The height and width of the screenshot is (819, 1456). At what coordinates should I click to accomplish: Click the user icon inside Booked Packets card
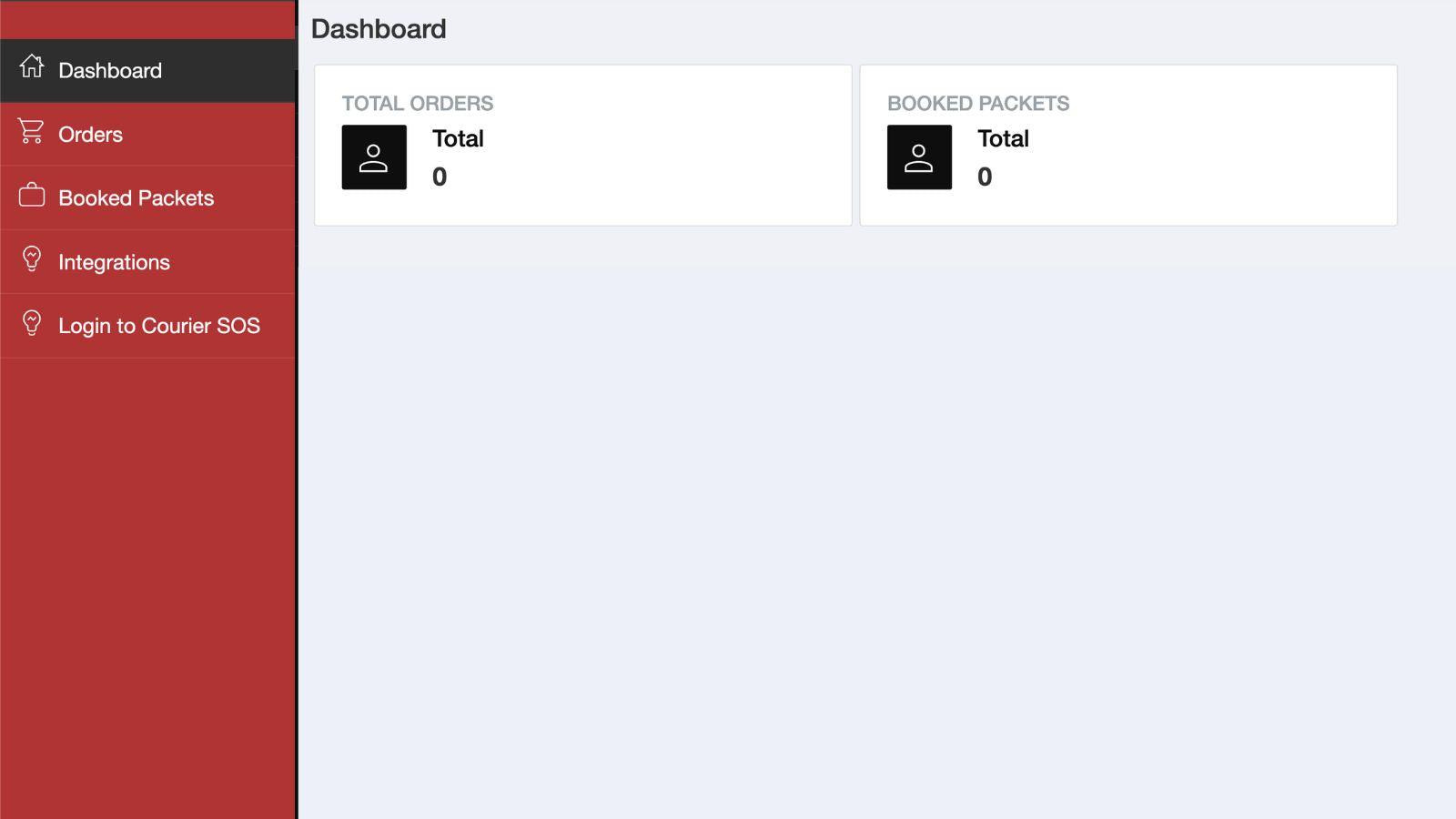pos(919,157)
